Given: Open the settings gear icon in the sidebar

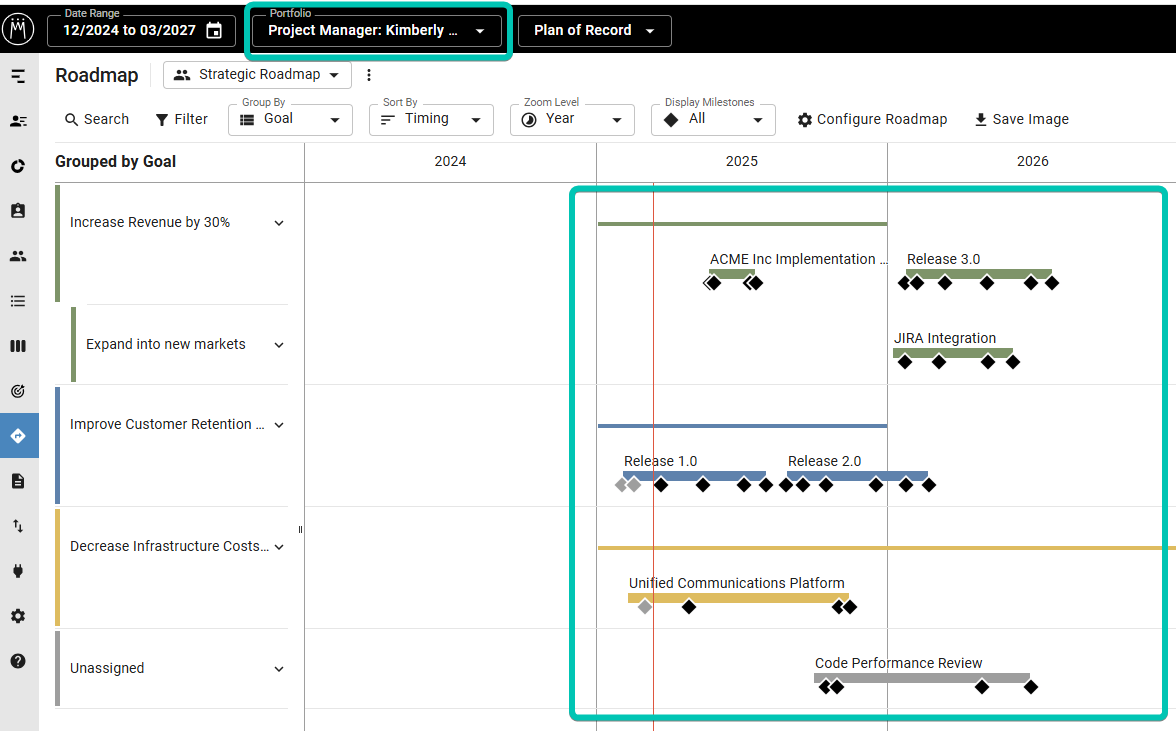Looking at the screenshot, I should click(x=18, y=616).
